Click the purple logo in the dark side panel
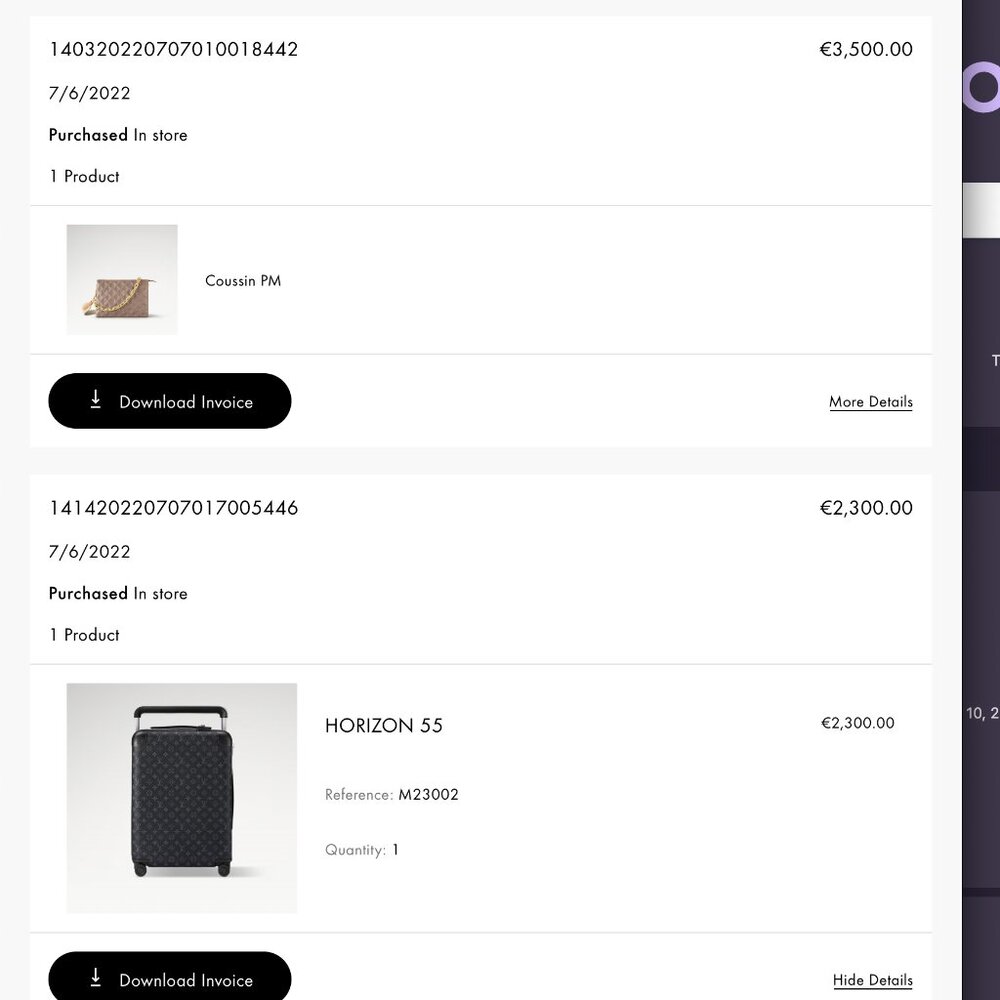Image resolution: width=1000 pixels, height=1000 pixels. coord(982,88)
